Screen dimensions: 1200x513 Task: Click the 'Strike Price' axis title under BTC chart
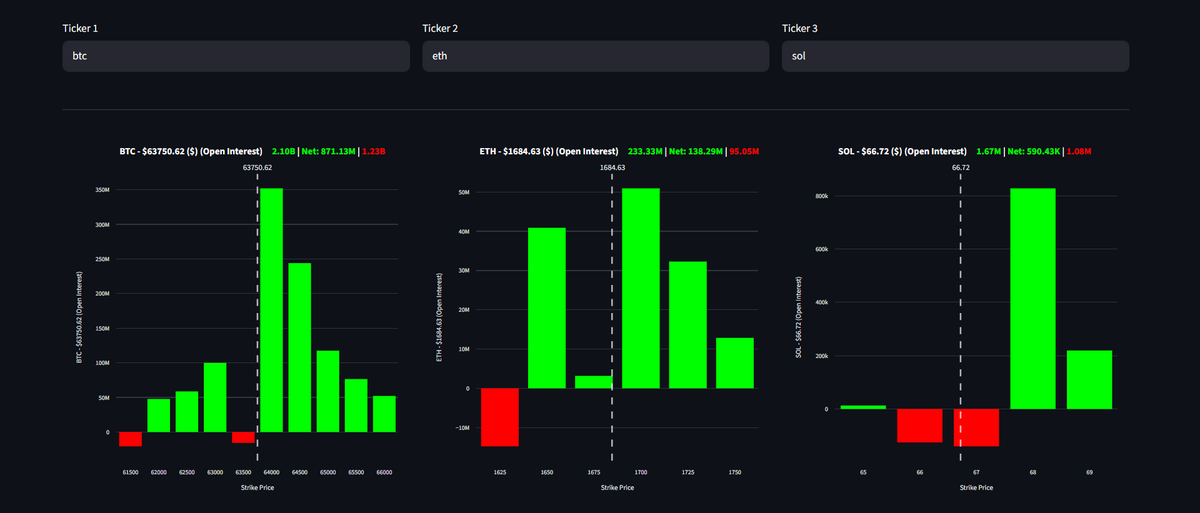coord(257,488)
